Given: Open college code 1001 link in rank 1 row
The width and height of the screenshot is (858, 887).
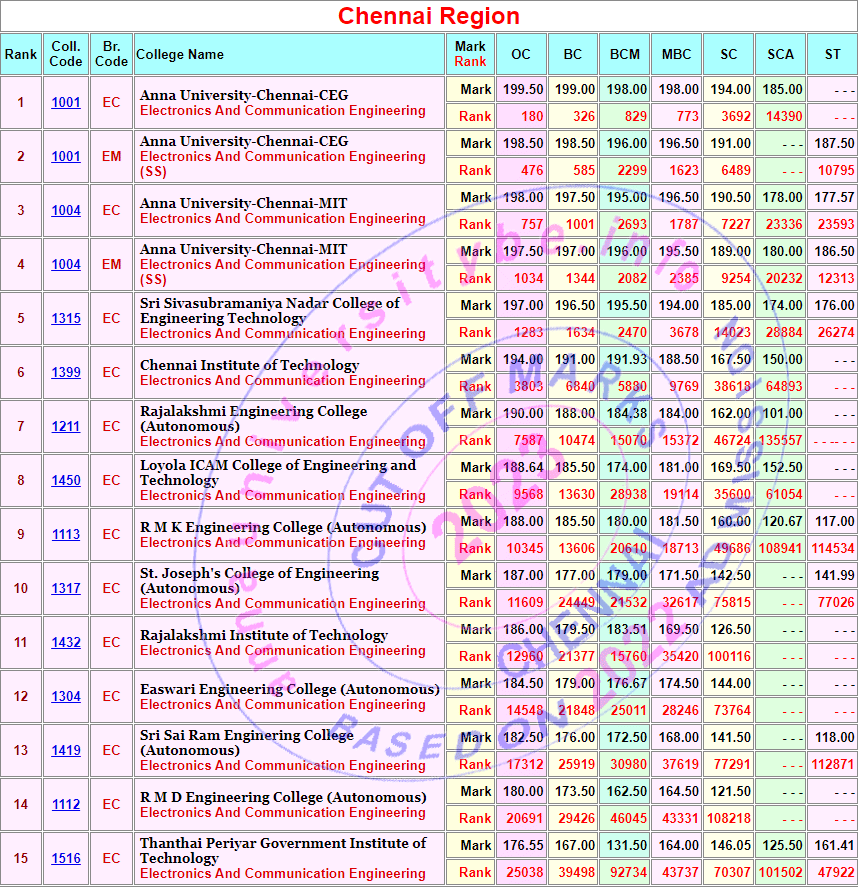Looking at the screenshot, I should 66,103.
